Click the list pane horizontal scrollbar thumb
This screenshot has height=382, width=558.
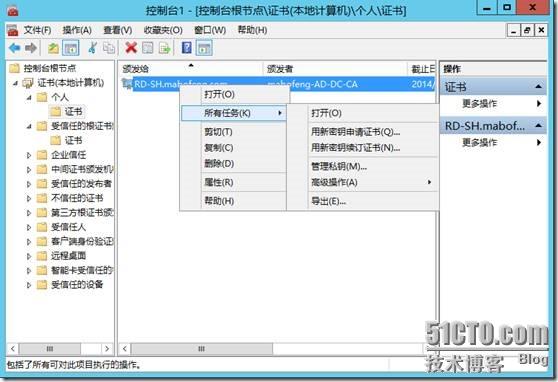202,349
